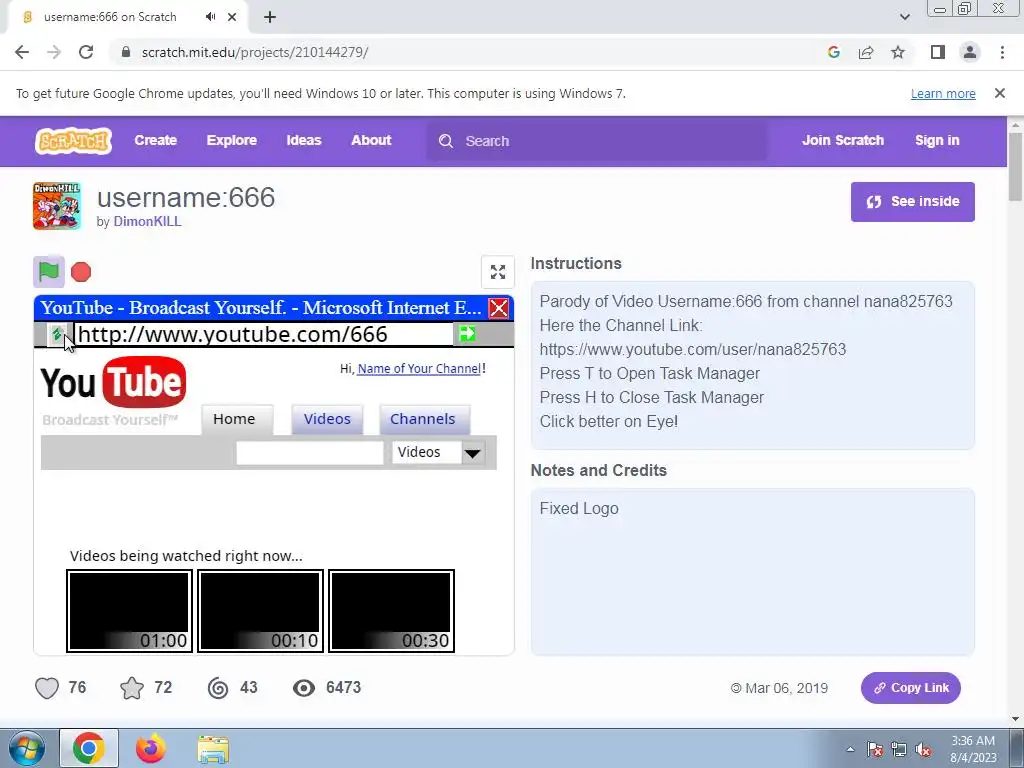
Task: Open the 00:30 video thumbnail
Action: coord(391,611)
